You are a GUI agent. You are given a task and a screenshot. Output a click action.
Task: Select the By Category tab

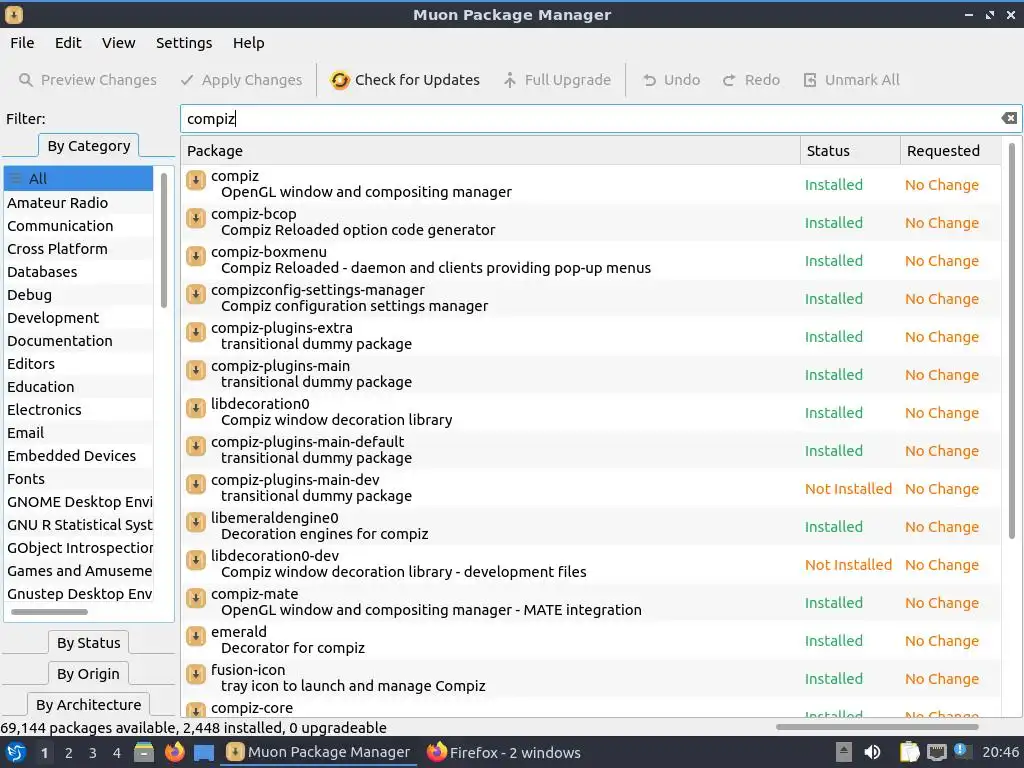coord(89,146)
